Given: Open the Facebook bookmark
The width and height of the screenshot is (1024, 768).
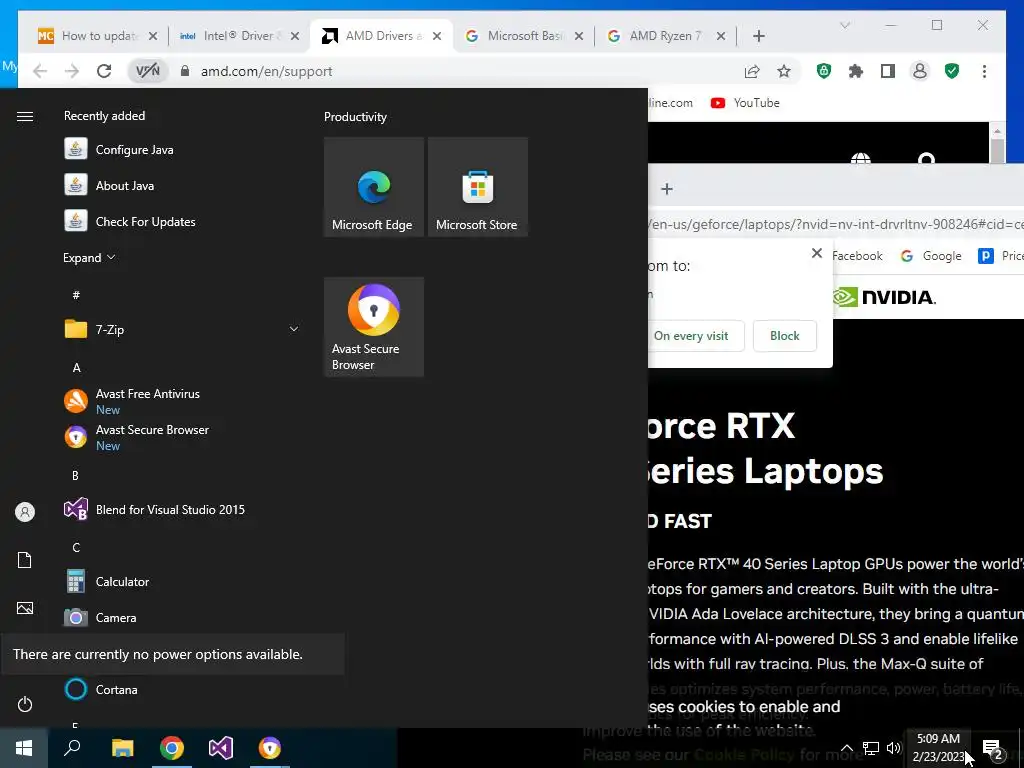Looking at the screenshot, I should [857, 256].
